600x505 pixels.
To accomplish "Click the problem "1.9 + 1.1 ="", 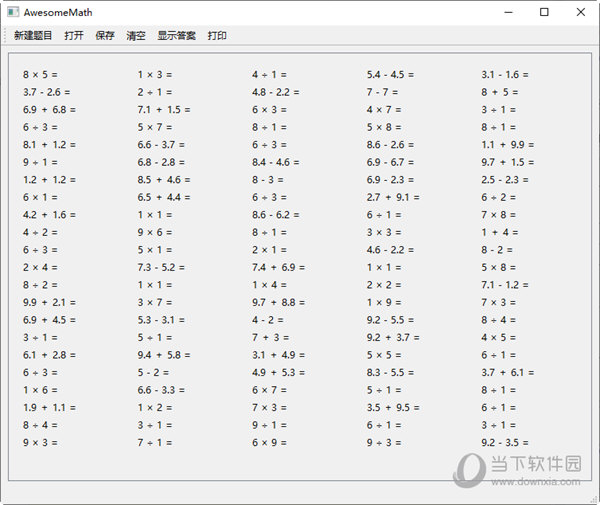I will 49,407.
